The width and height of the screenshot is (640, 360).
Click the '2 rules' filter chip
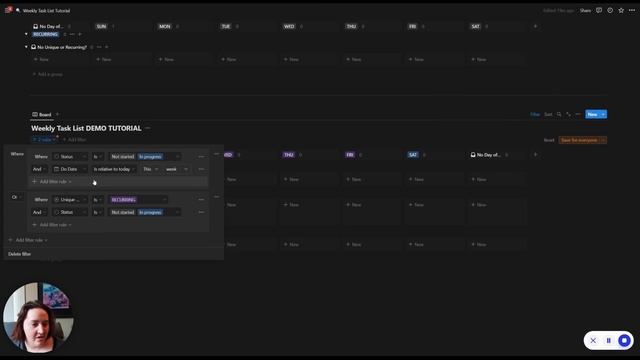click(44, 140)
